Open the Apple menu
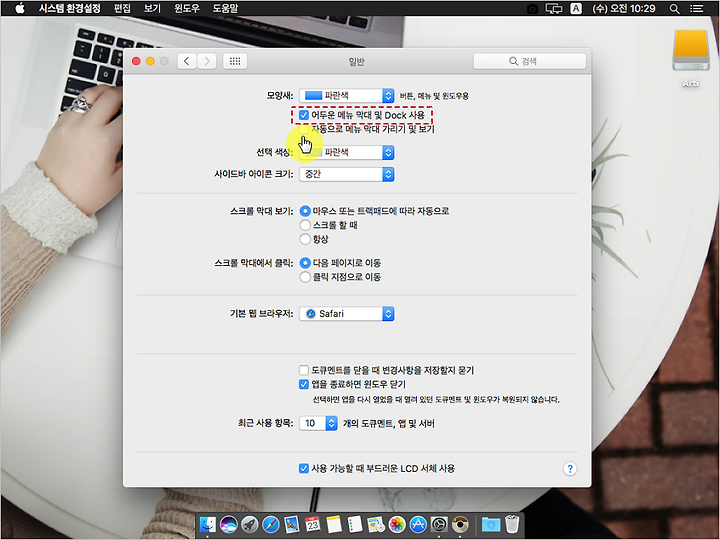The width and height of the screenshot is (720, 540). click(20, 8)
